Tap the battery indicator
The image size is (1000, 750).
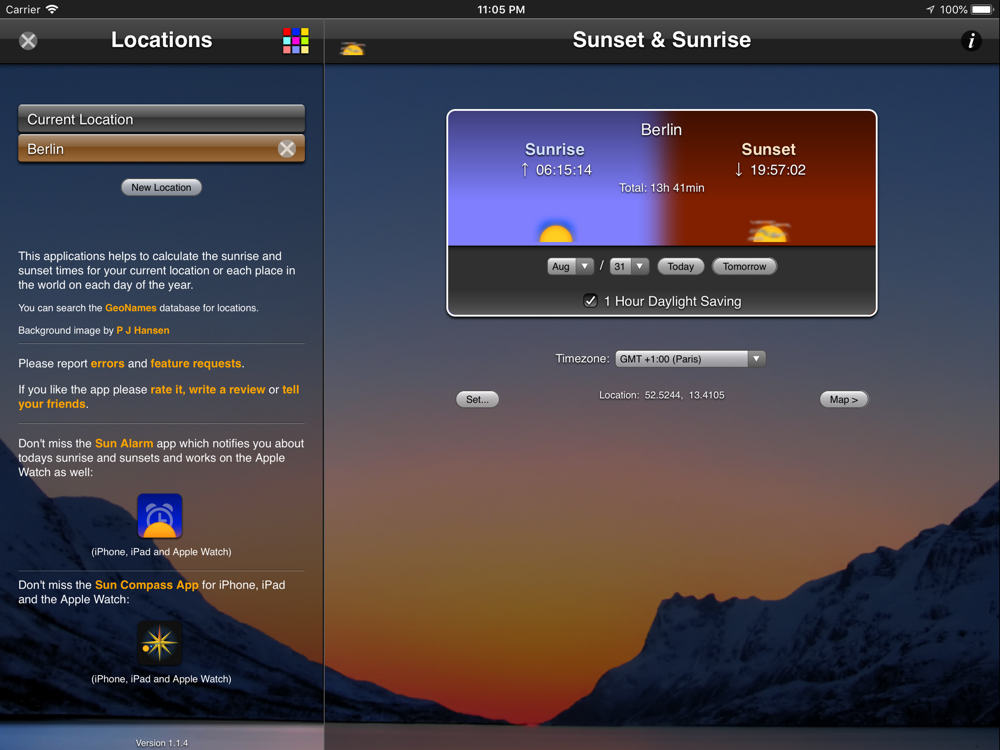click(983, 10)
